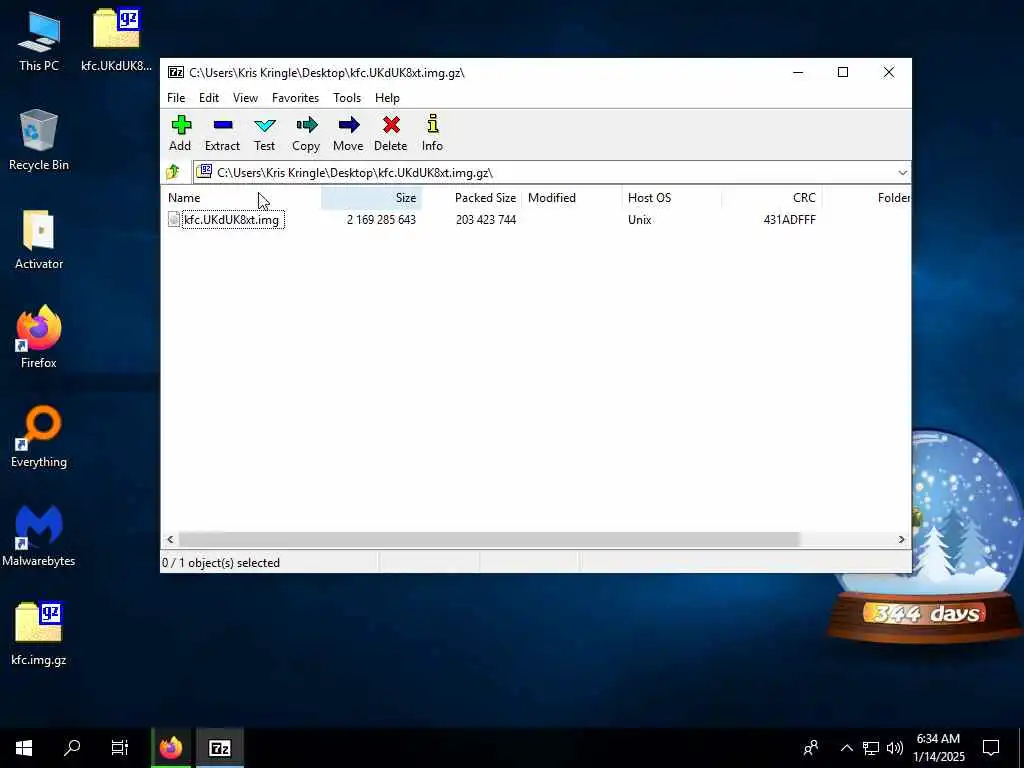Sort by Size column header
1024x768 pixels.
(371, 198)
